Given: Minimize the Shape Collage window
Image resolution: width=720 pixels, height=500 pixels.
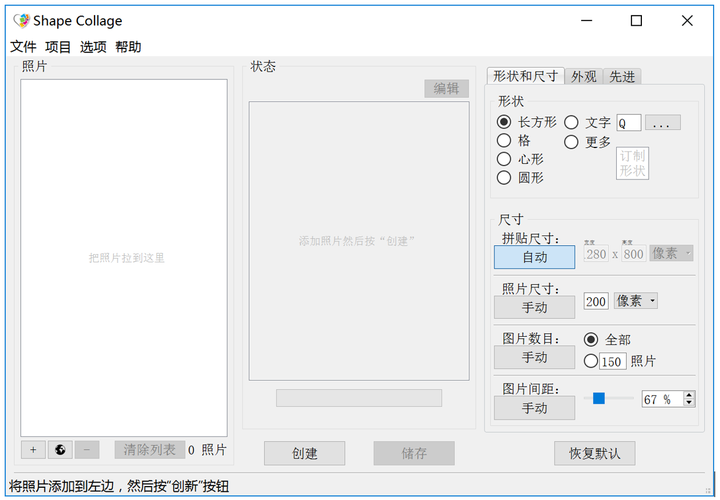Looking at the screenshot, I should pyautogui.click(x=586, y=21).
